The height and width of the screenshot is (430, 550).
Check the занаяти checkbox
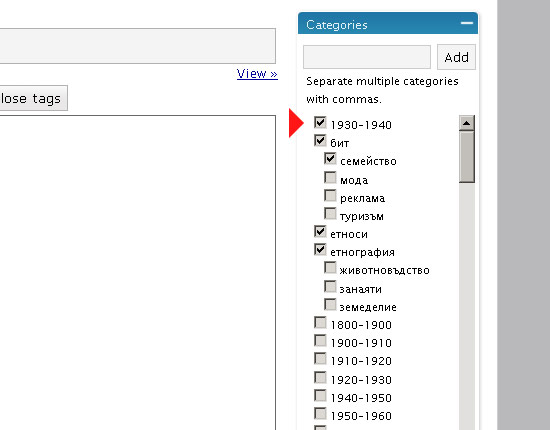pyautogui.click(x=330, y=287)
